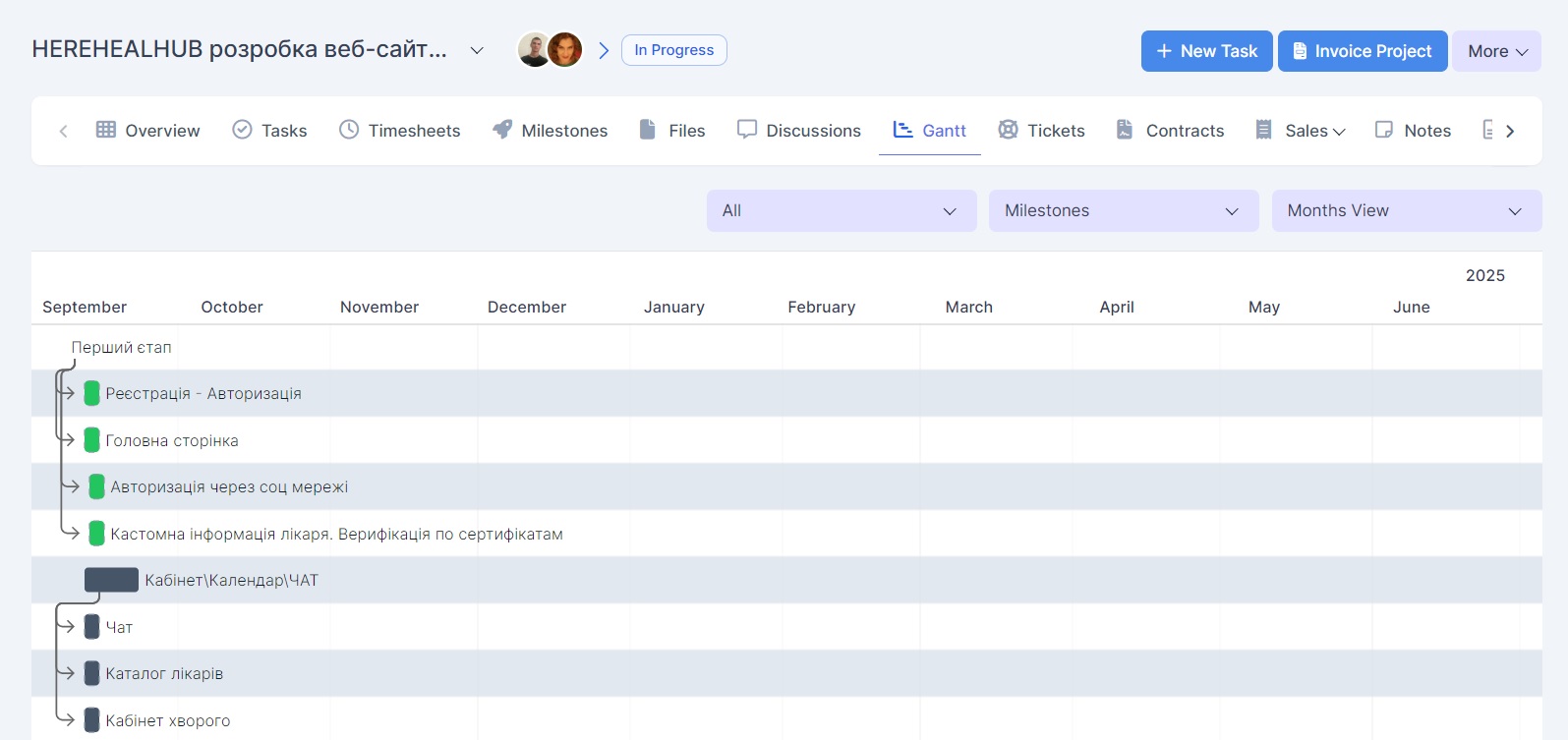This screenshot has width=1568, height=740.
Task: Click the Tasks checkmark circle icon
Action: (242, 130)
